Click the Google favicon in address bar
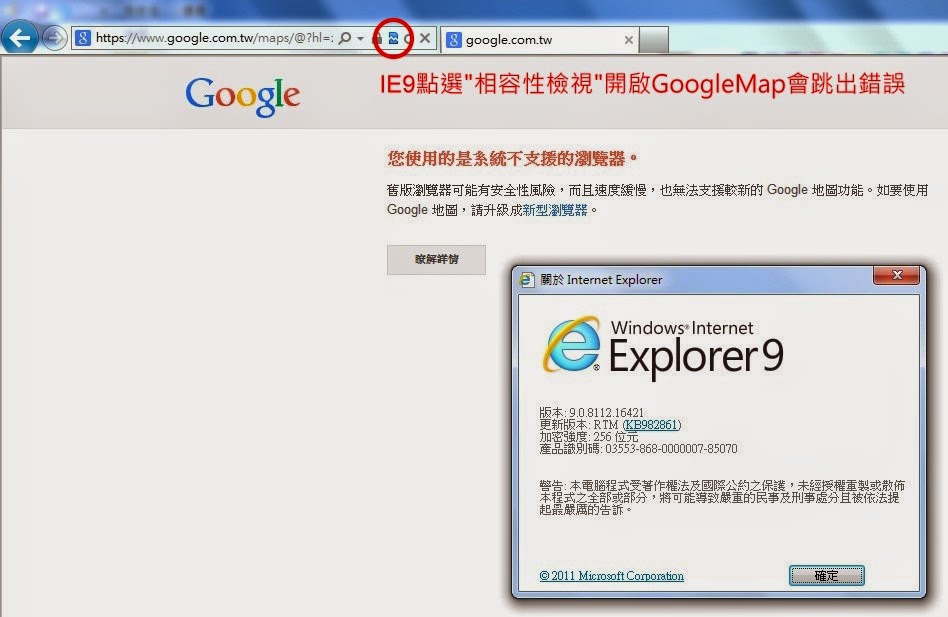This screenshot has height=617, width=948. (83, 38)
